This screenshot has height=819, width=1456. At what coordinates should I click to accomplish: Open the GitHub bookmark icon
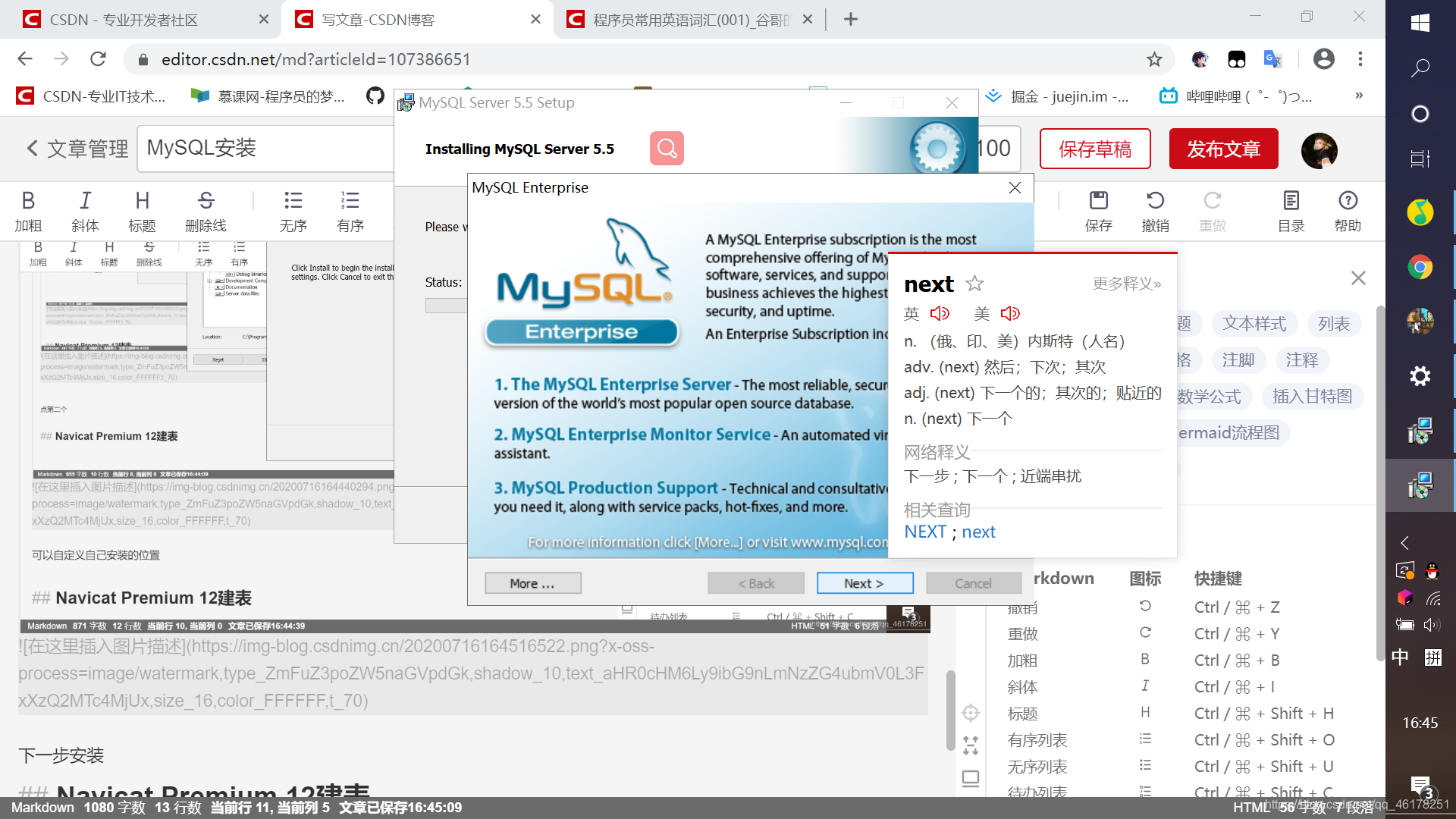pos(375,96)
